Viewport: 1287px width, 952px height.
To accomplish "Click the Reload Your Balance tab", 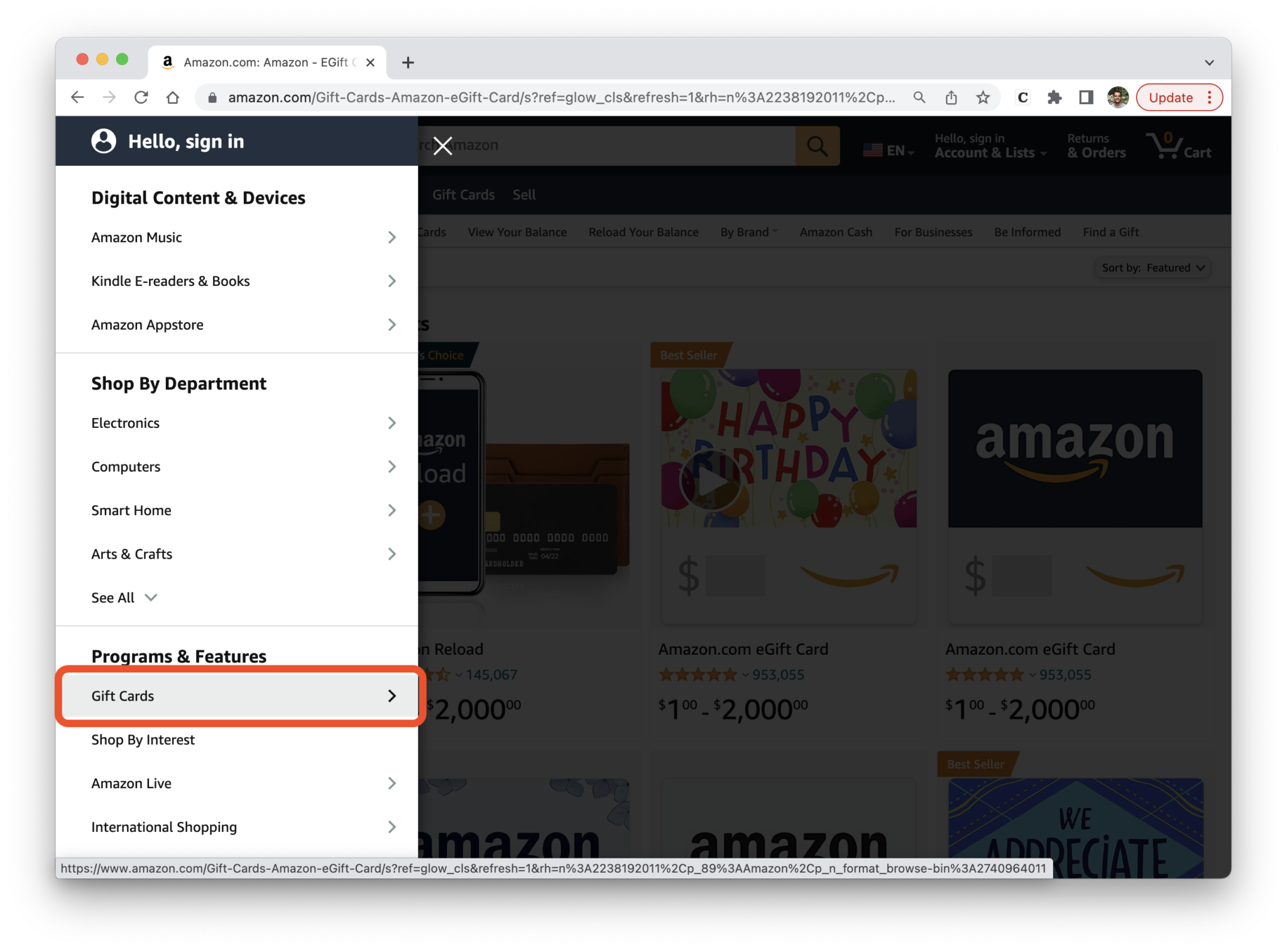I will (x=641, y=232).
